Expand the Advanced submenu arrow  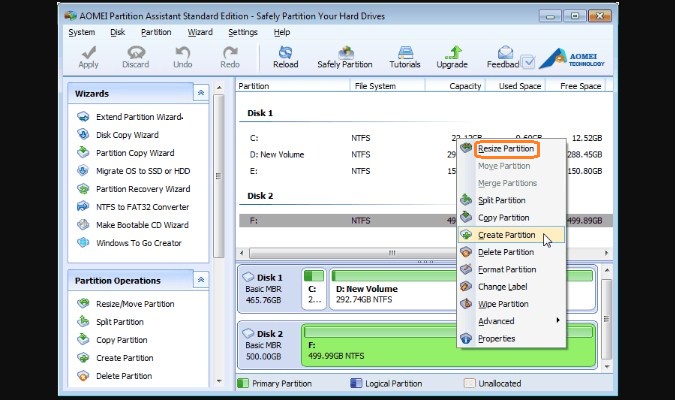(x=558, y=320)
